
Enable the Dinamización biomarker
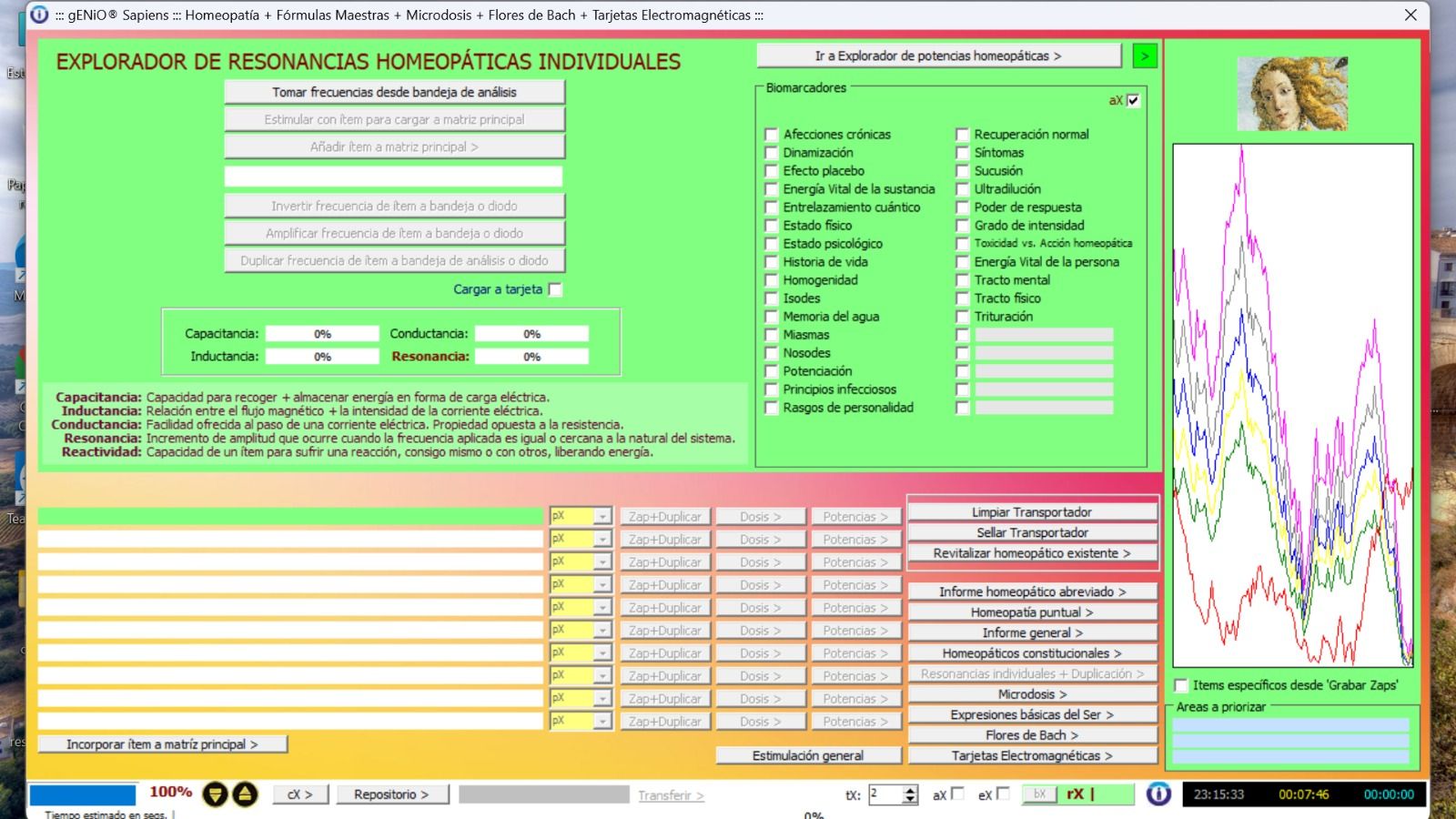click(x=771, y=153)
